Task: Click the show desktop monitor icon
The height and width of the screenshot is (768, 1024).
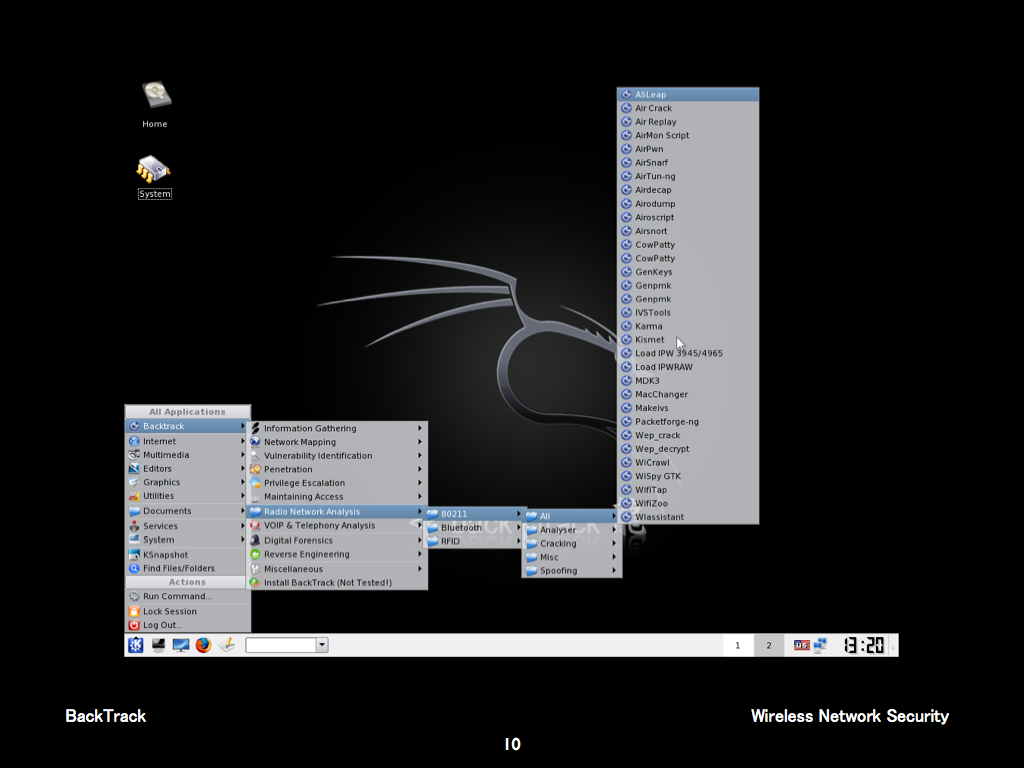Action: tap(181, 645)
